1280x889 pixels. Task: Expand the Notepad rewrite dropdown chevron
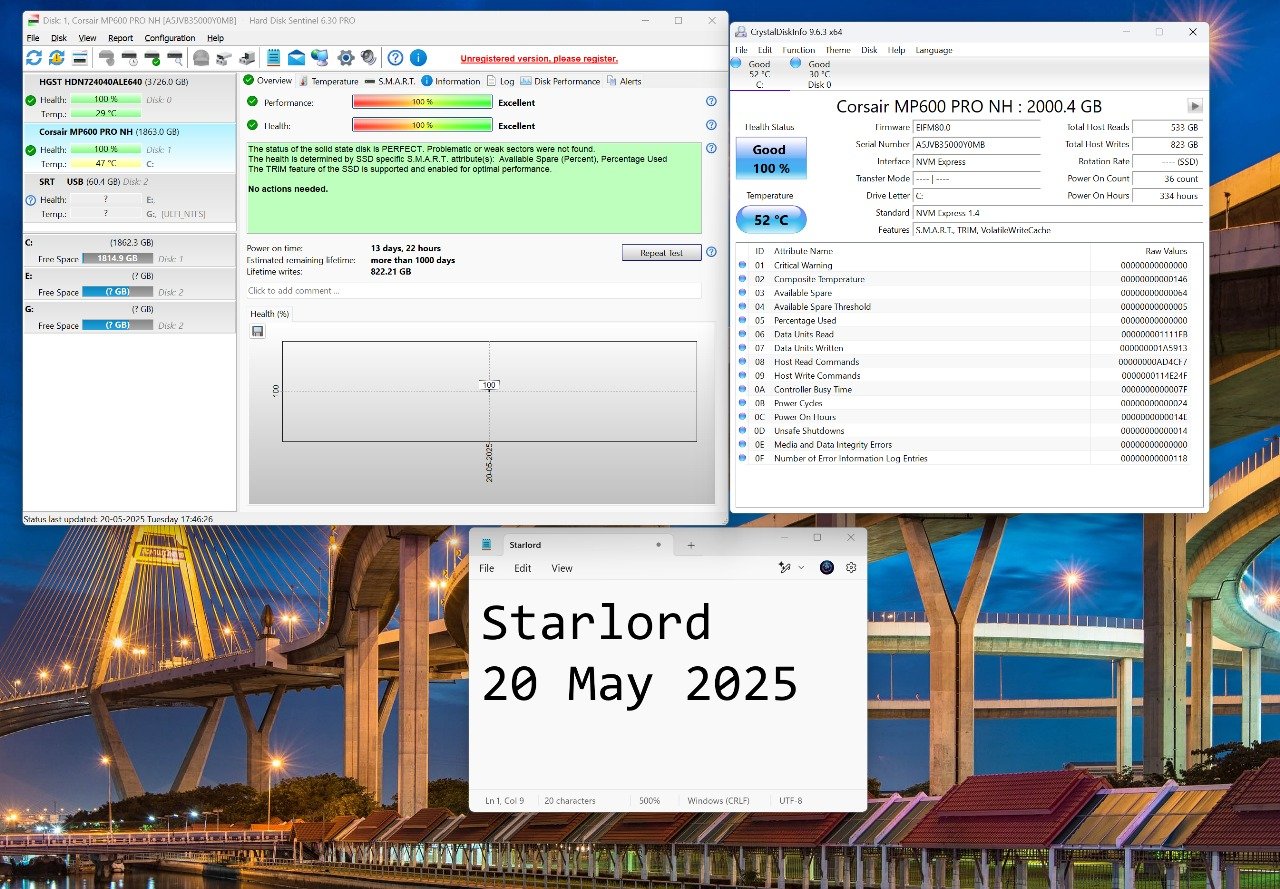pos(801,567)
